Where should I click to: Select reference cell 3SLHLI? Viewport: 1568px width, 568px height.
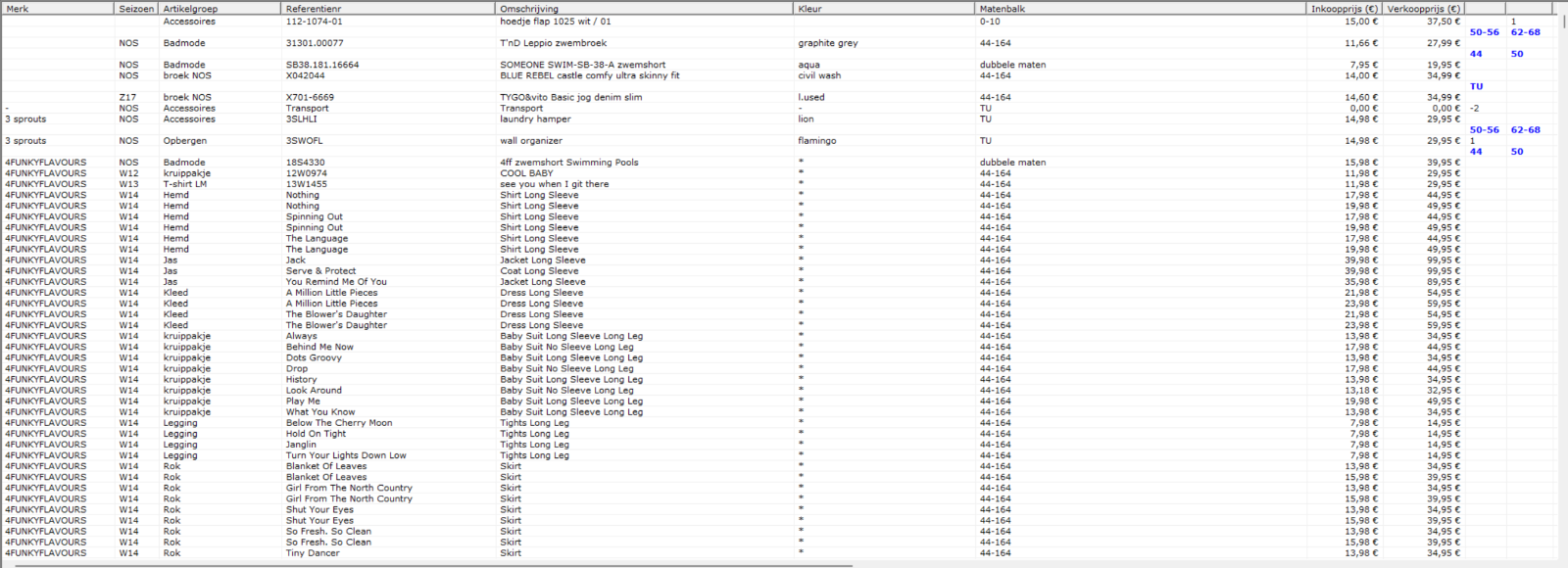point(301,118)
